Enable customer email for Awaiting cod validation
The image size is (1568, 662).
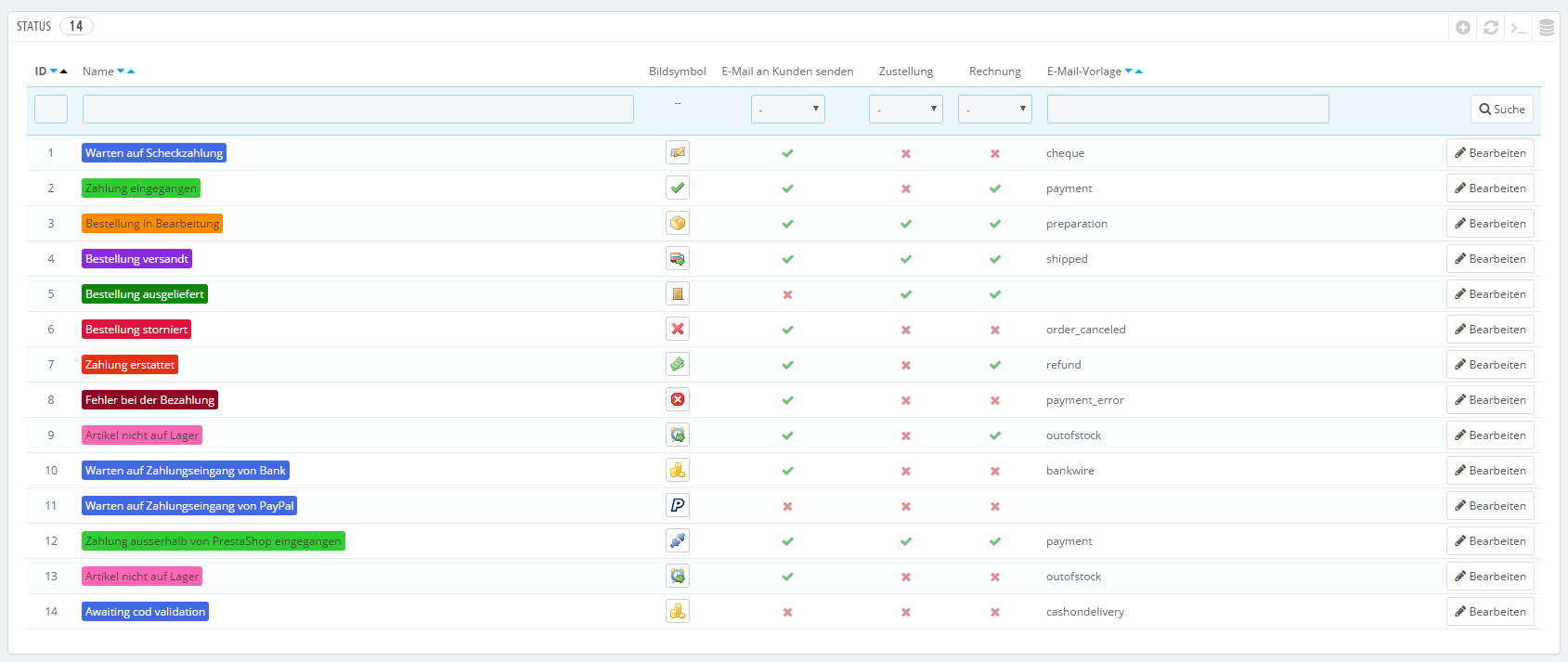(x=787, y=612)
